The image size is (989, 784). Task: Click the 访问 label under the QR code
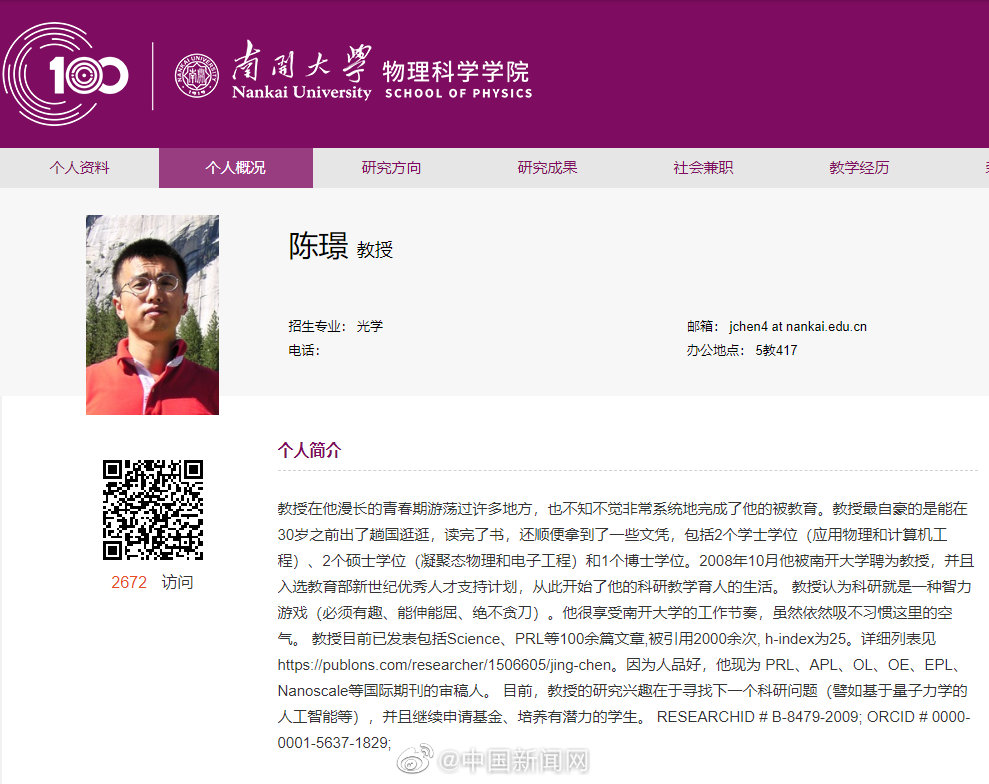[177, 582]
